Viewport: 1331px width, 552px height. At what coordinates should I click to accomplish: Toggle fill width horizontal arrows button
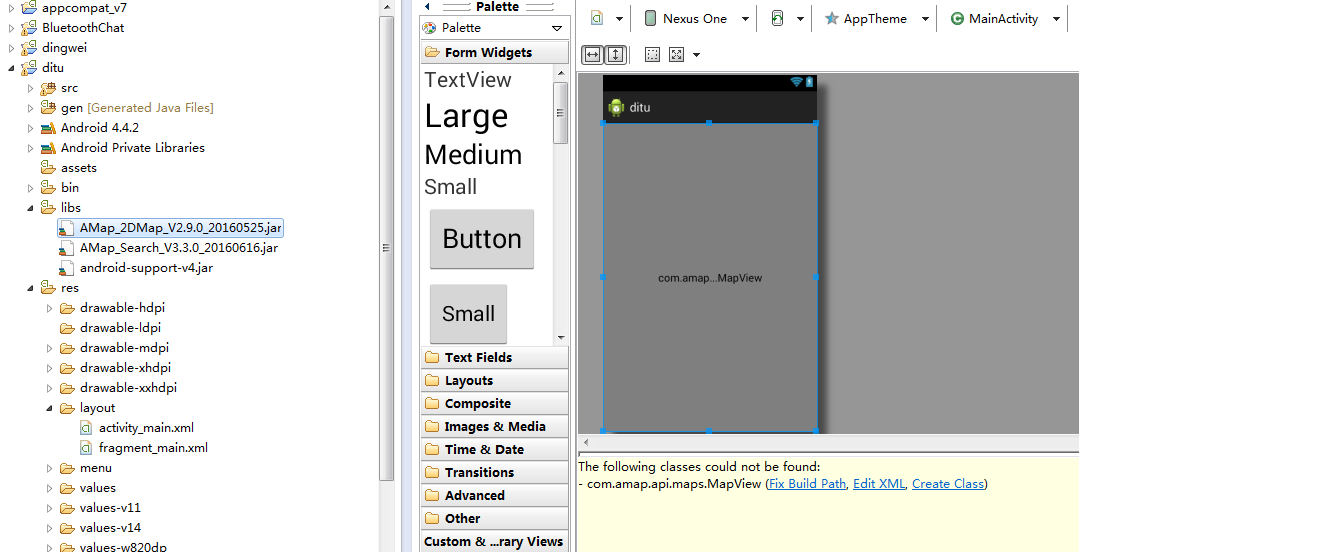point(592,54)
